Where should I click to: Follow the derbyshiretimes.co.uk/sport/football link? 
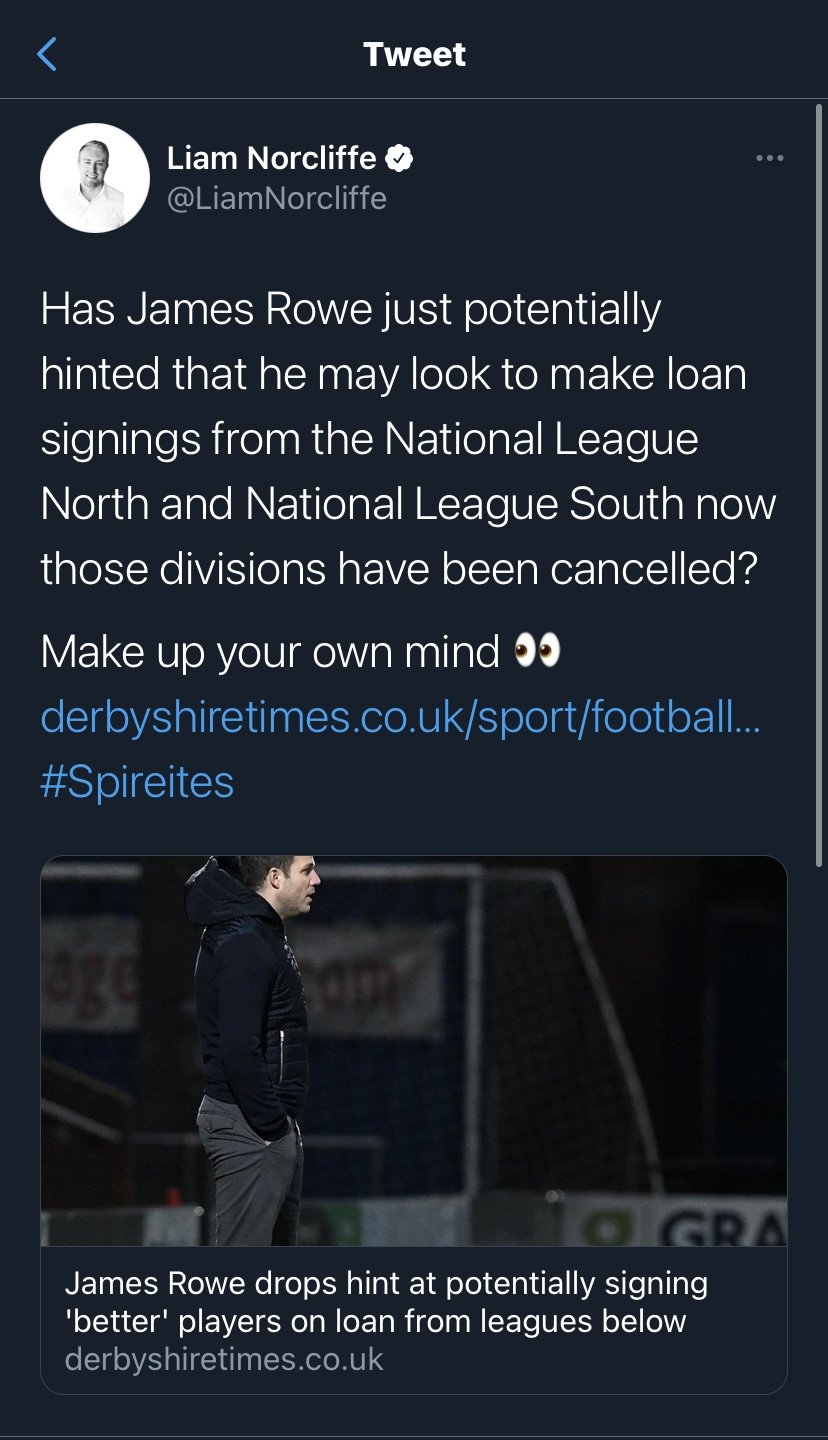(400, 717)
